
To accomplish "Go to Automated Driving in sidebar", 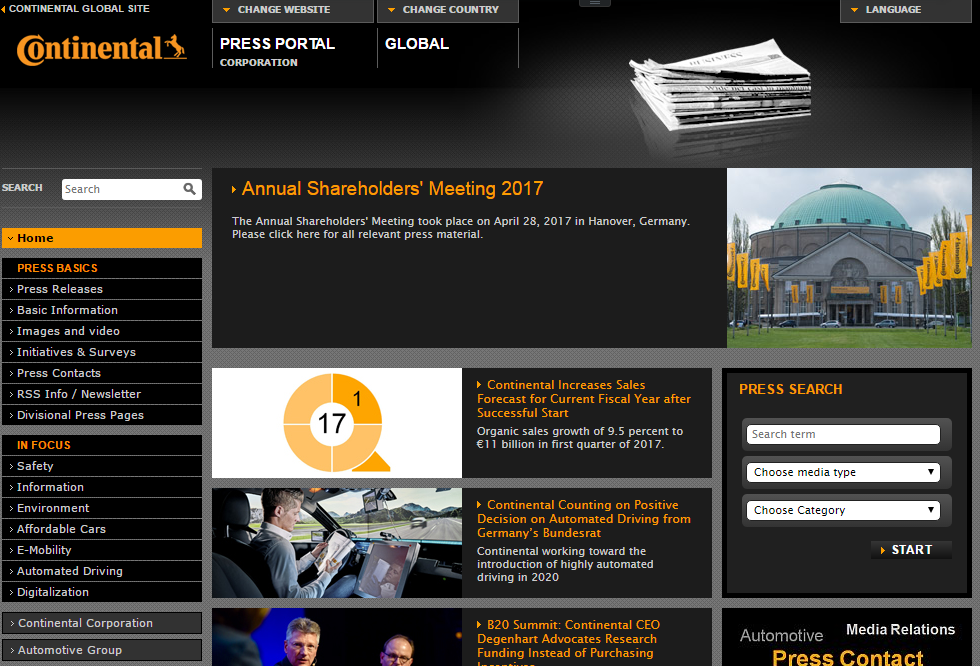I will [x=70, y=571].
